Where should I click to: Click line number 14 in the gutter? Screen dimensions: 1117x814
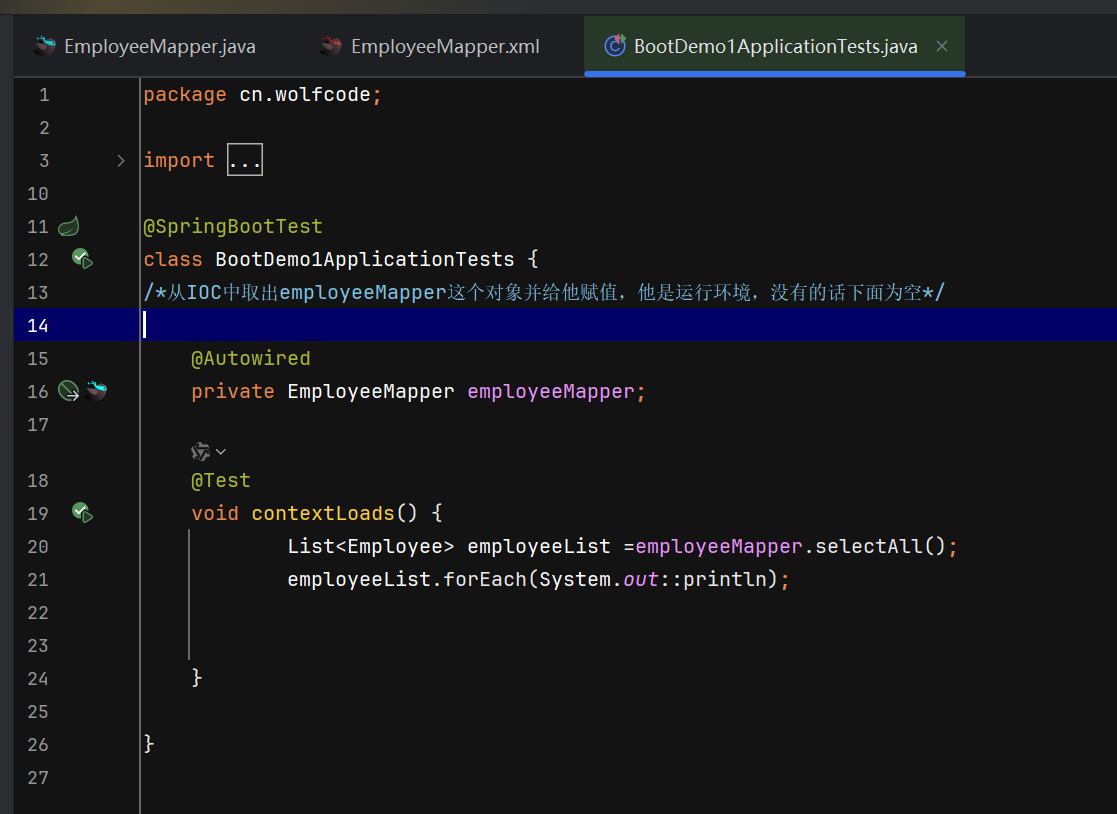[x=38, y=325]
